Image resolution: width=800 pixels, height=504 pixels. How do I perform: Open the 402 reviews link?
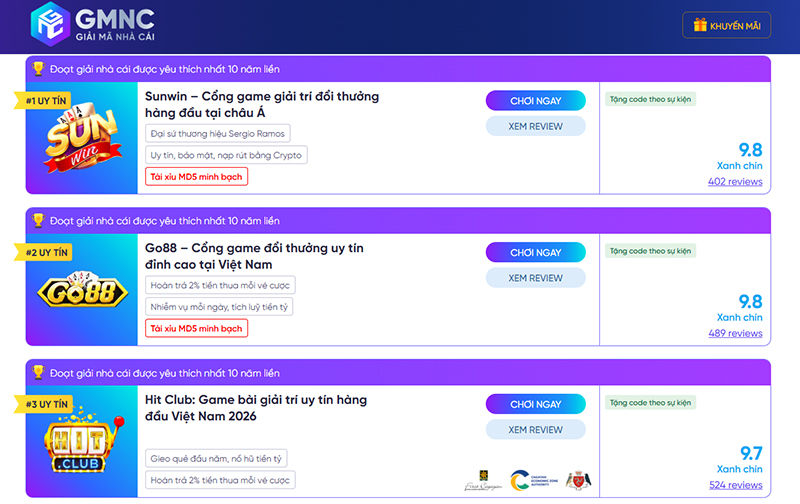pyautogui.click(x=734, y=182)
